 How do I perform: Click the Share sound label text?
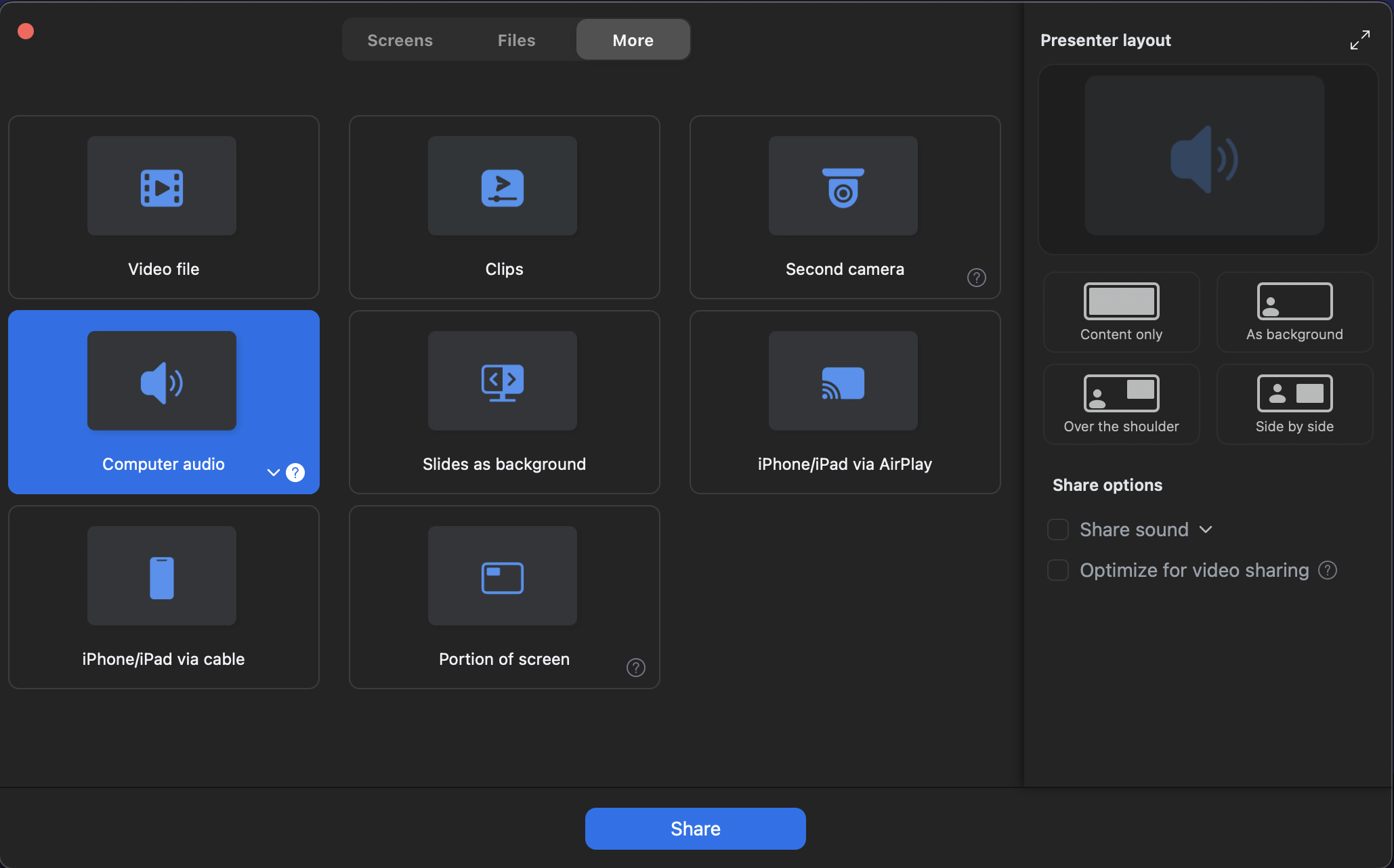click(x=1135, y=529)
